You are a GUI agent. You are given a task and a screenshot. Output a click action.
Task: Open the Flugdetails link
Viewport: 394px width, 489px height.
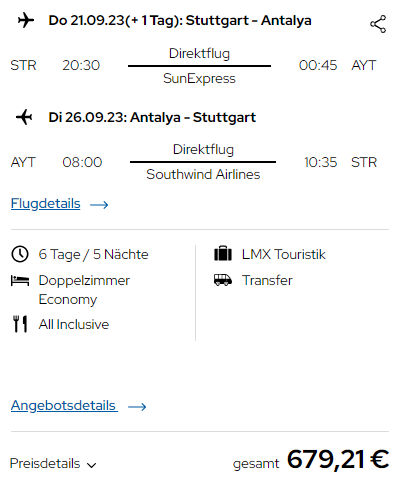(45, 203)
